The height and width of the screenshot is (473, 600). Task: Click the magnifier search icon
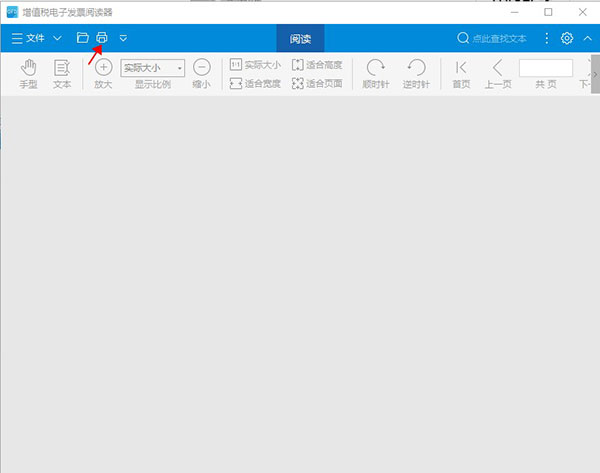point(463,38)
